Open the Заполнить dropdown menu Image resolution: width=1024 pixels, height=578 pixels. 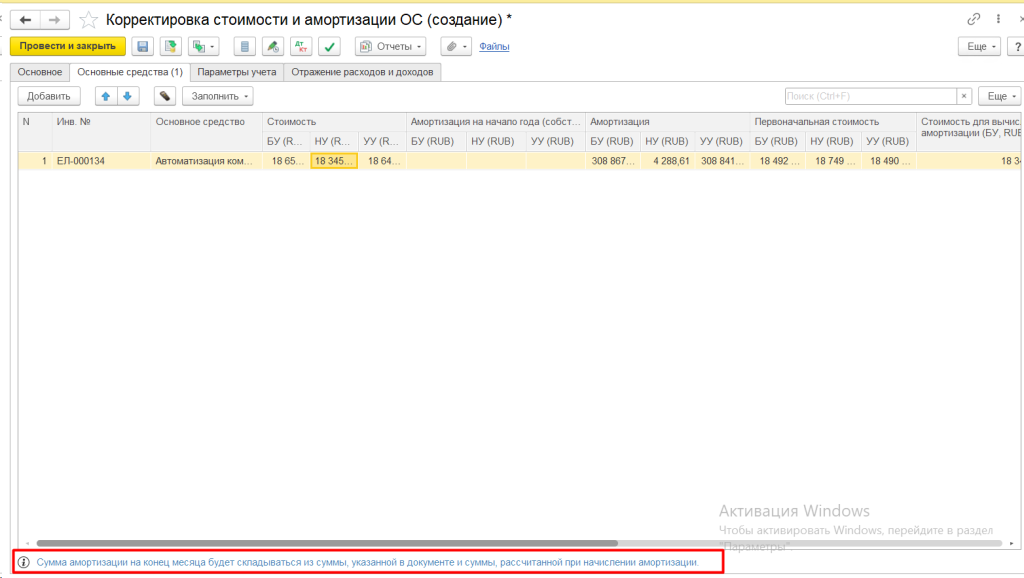pos(217,96)
